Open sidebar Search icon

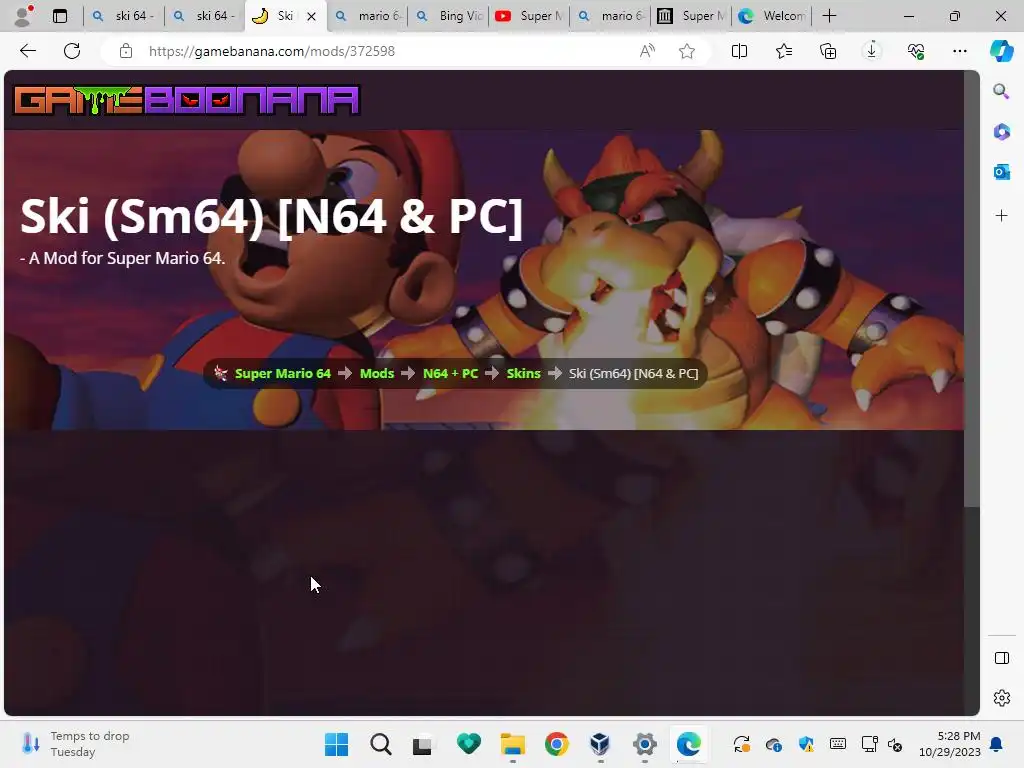tap(1001, 91)
